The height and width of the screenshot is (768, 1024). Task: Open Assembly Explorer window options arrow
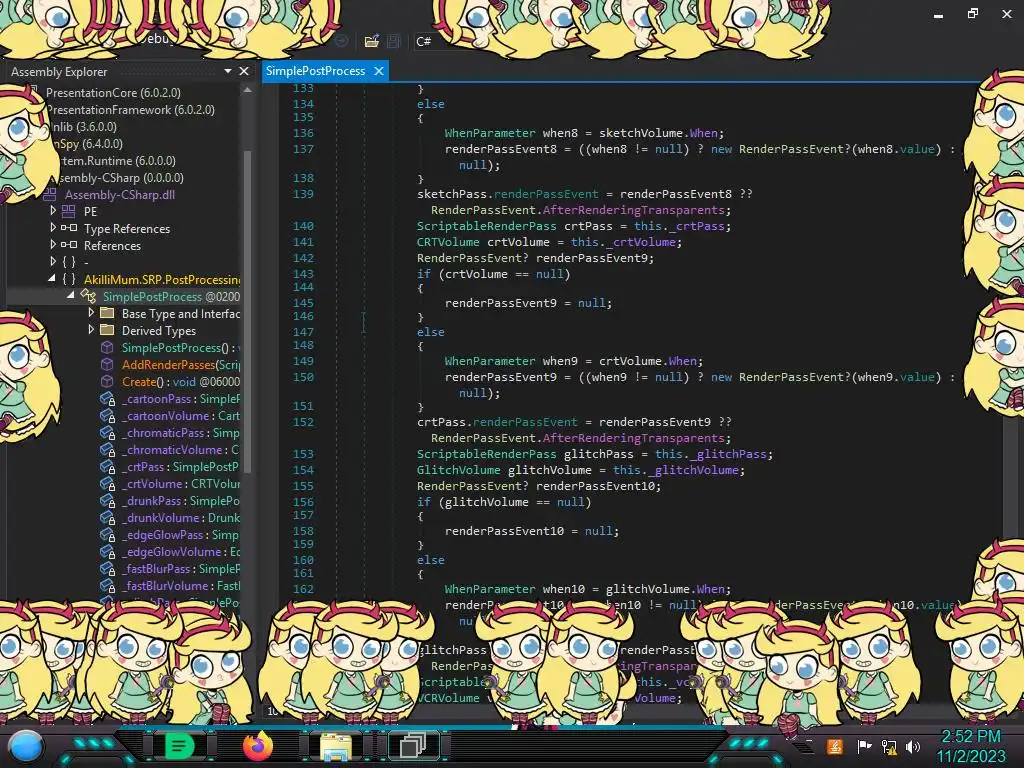[227, 71]
